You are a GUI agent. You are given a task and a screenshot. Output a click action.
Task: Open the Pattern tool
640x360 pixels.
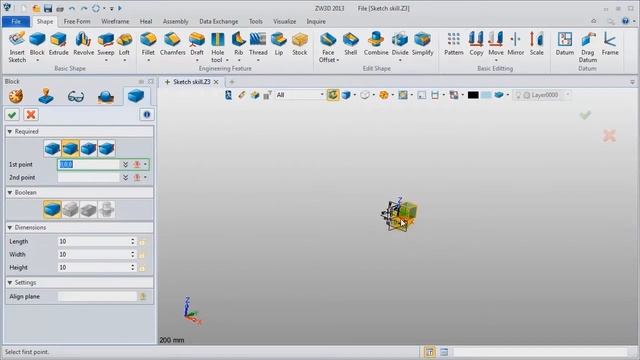453,43
